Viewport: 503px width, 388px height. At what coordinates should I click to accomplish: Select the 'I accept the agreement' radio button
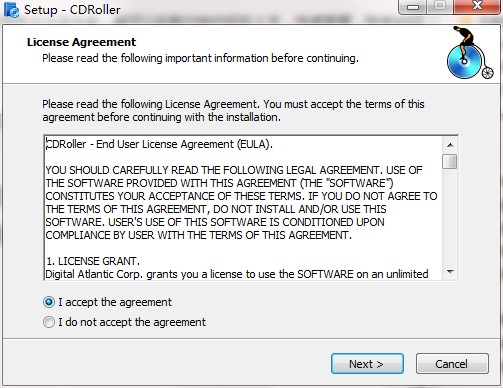click(x=49, y=302)
